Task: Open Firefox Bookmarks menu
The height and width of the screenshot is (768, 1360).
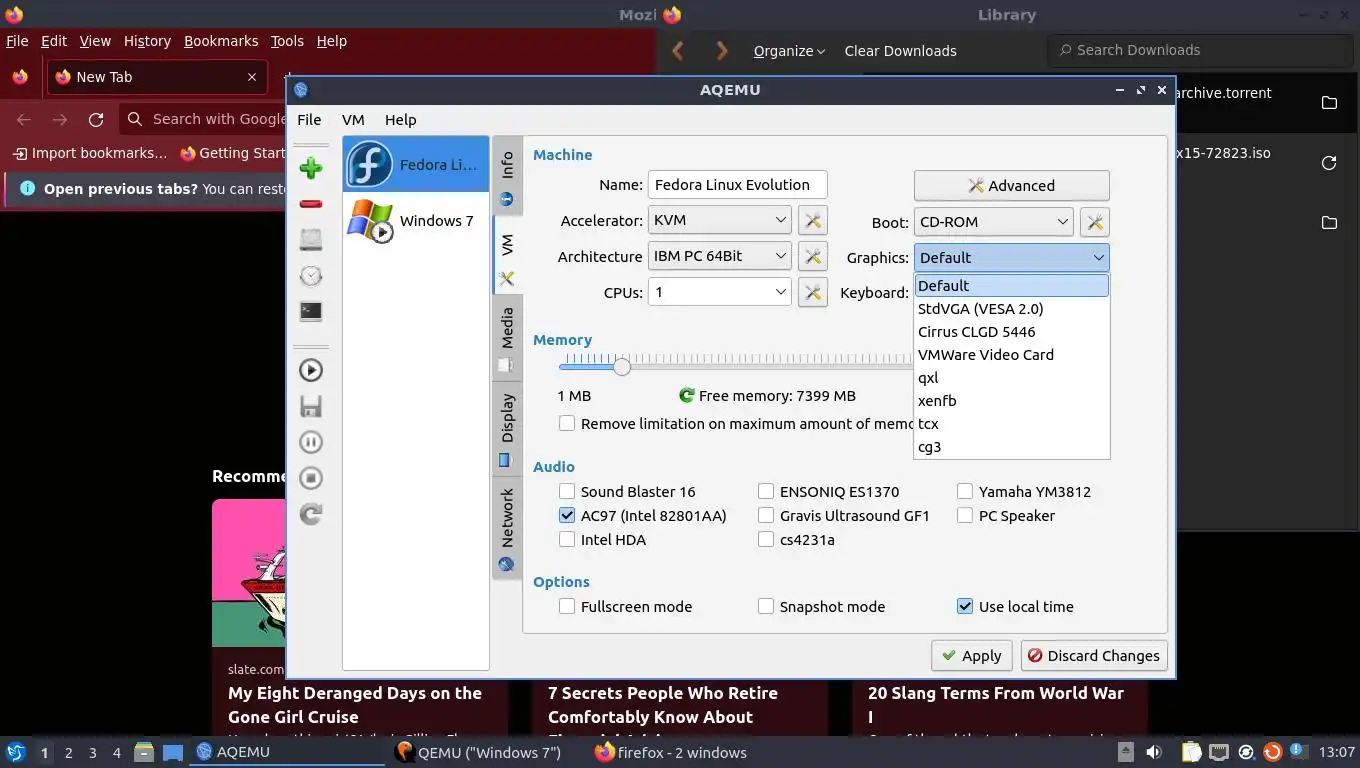Action: (221, 41)
